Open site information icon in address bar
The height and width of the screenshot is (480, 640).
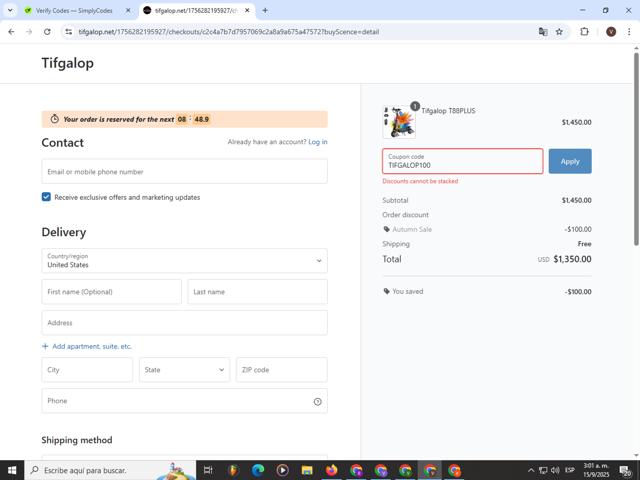coord(69,32)
